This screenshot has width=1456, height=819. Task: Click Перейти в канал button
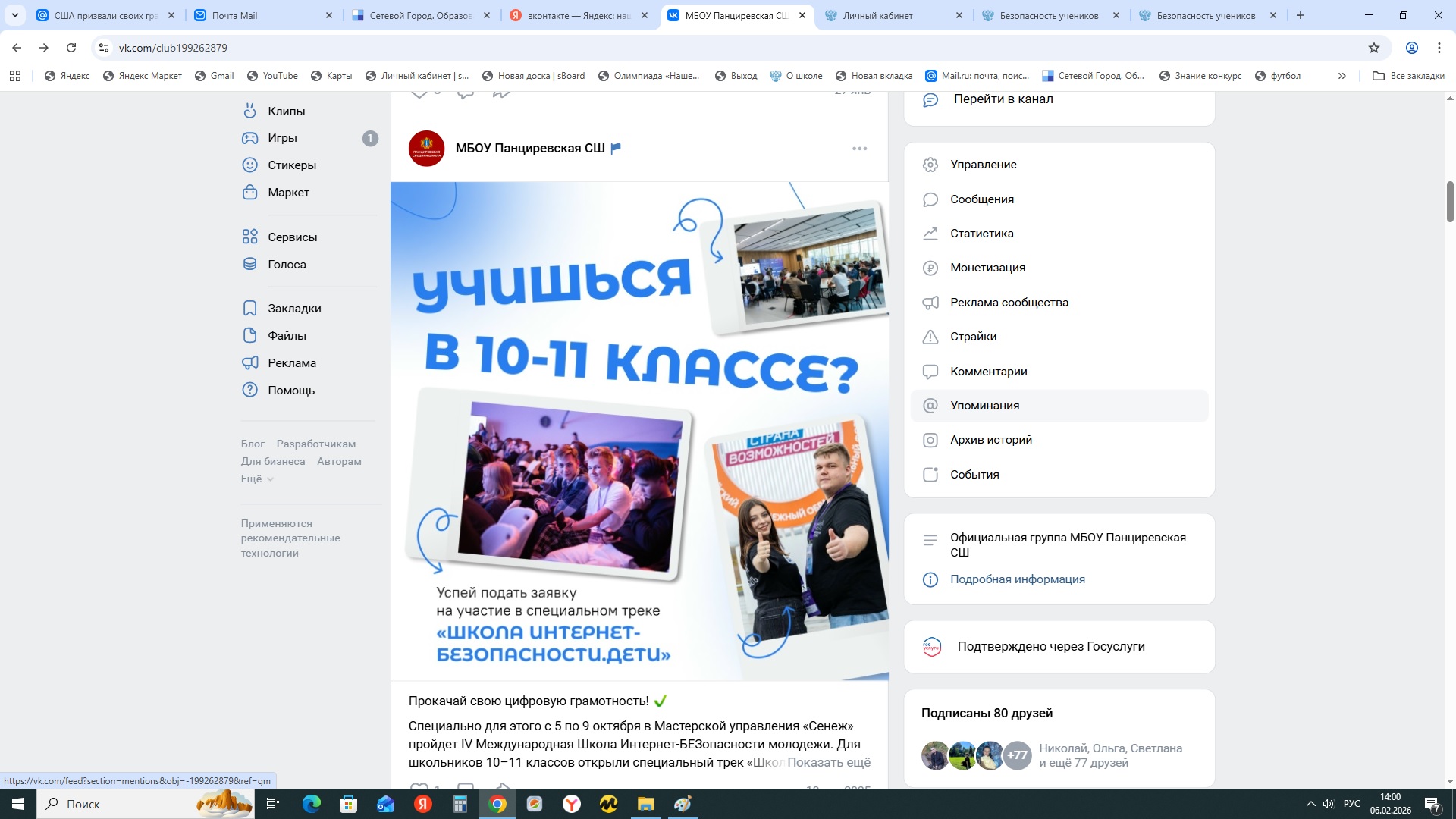pyautogui.click(x=1003, y=99)
